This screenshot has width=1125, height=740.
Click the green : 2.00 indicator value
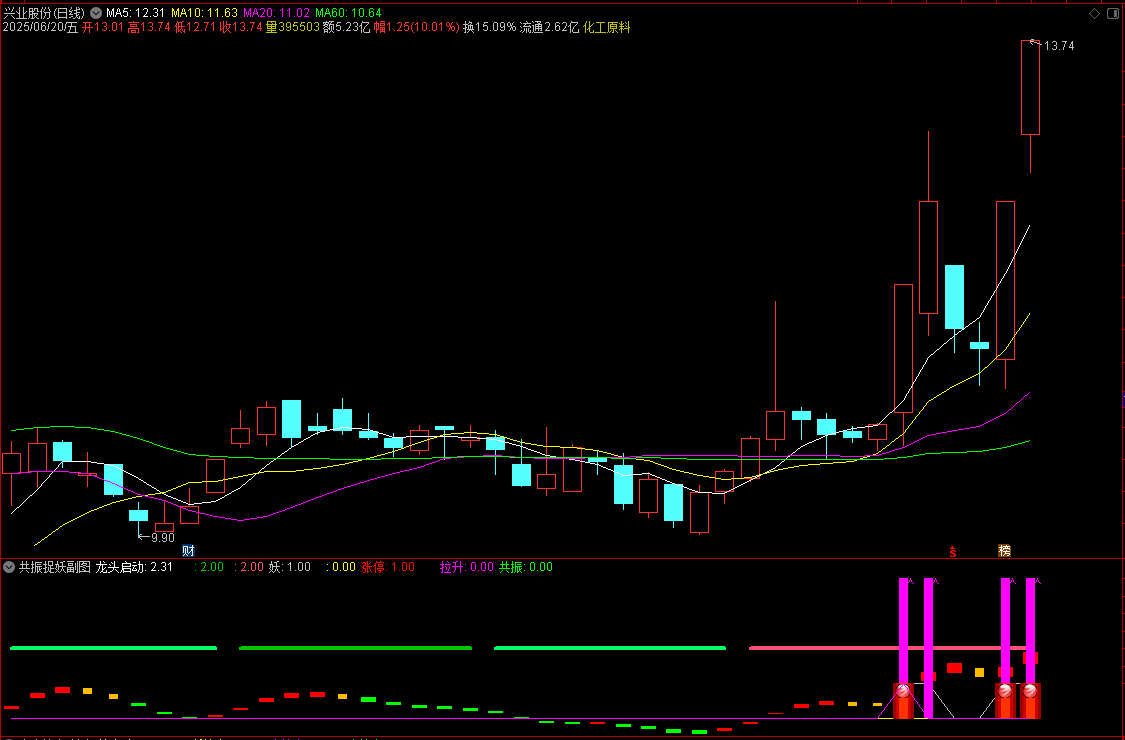(x=209, y=567)
